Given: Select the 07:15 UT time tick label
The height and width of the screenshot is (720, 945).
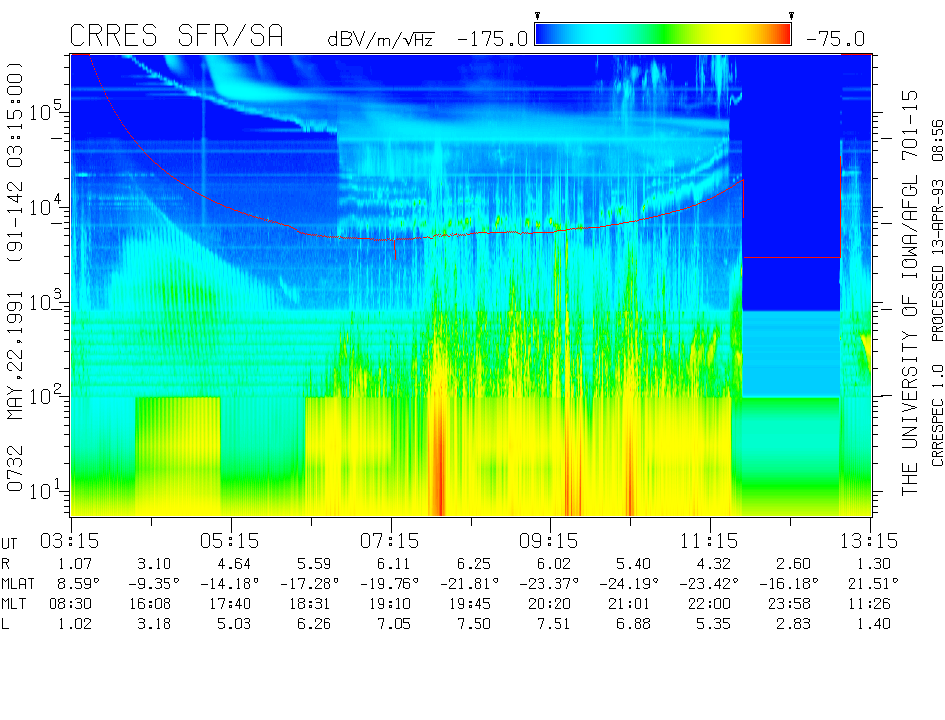Looking at the screenshot, I should coord(391,540).
